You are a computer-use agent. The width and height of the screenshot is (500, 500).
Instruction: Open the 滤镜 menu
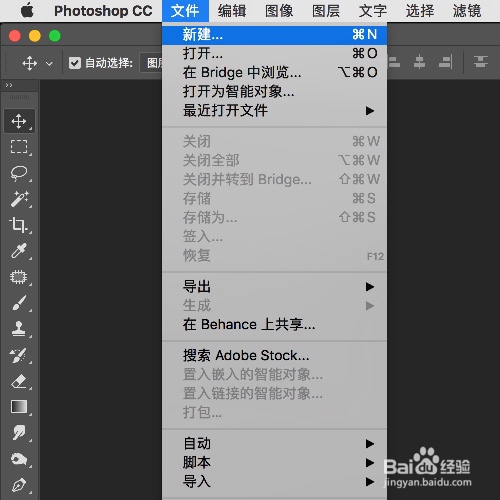pos(467,11)
